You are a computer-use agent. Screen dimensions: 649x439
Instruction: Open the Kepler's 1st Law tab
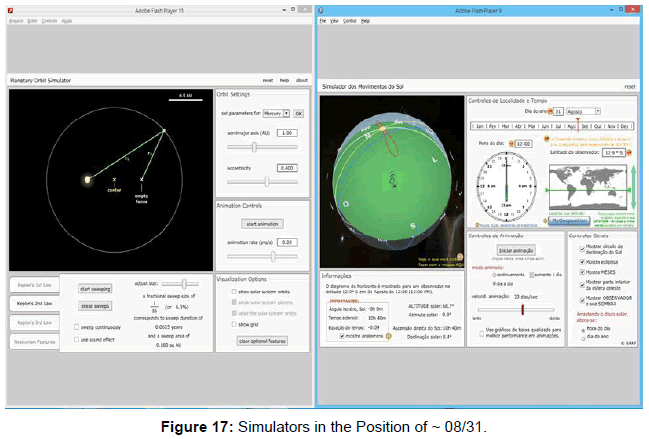pos(33,283)
